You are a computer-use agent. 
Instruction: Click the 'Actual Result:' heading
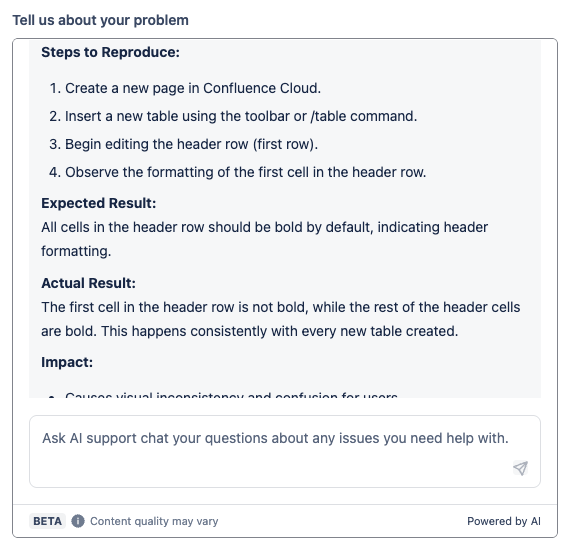tap(88, 283)
